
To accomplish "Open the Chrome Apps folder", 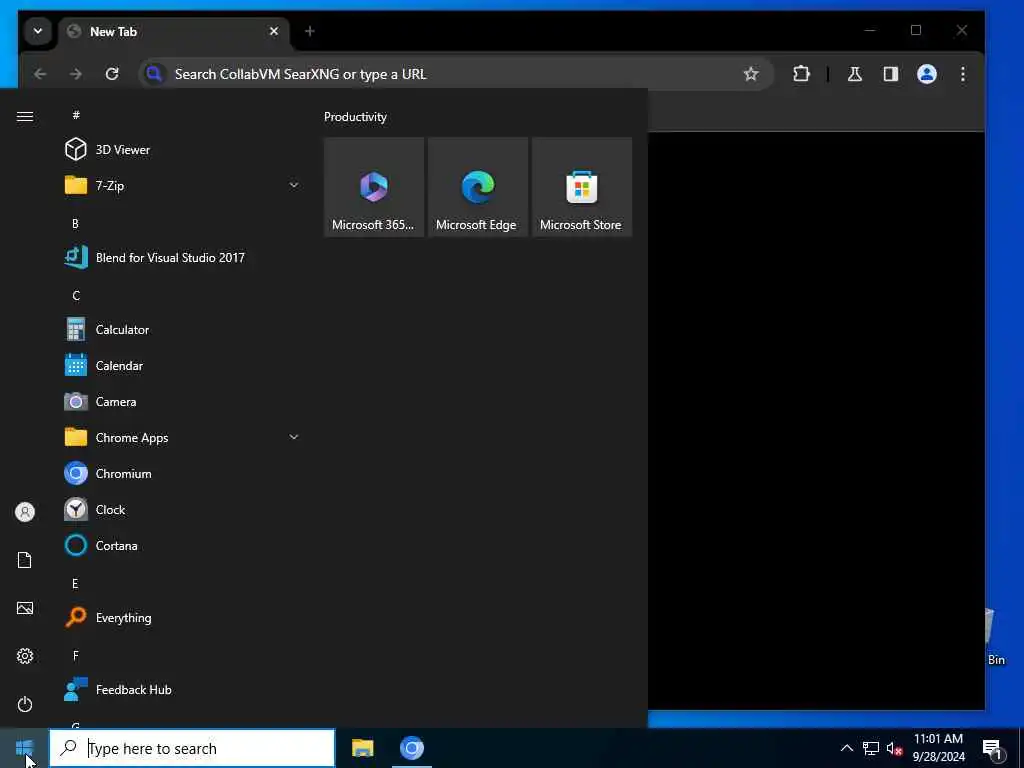I will coord(183,438).
